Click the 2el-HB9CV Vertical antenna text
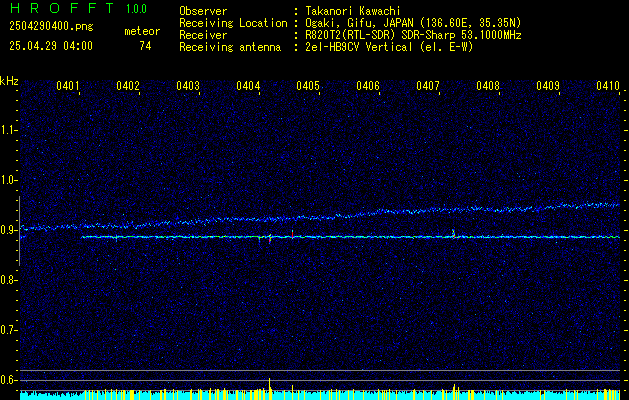Image resolution: width=629 pixels, height=400 pixels. (389, 47)
